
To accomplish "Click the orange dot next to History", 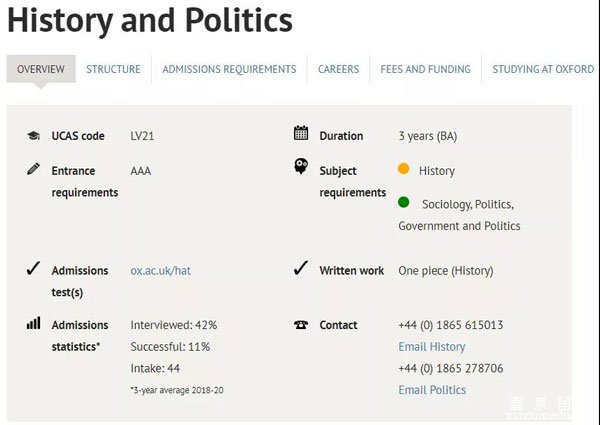I will 403,169.
